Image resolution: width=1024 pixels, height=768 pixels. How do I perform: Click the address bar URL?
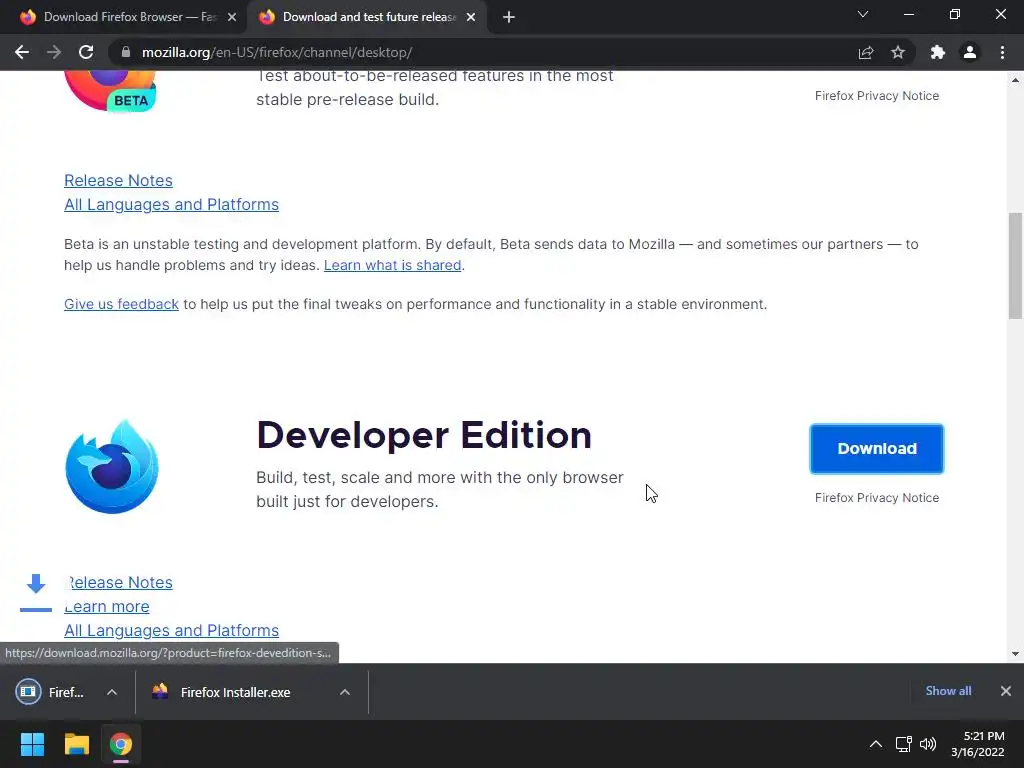click(277, 52)
